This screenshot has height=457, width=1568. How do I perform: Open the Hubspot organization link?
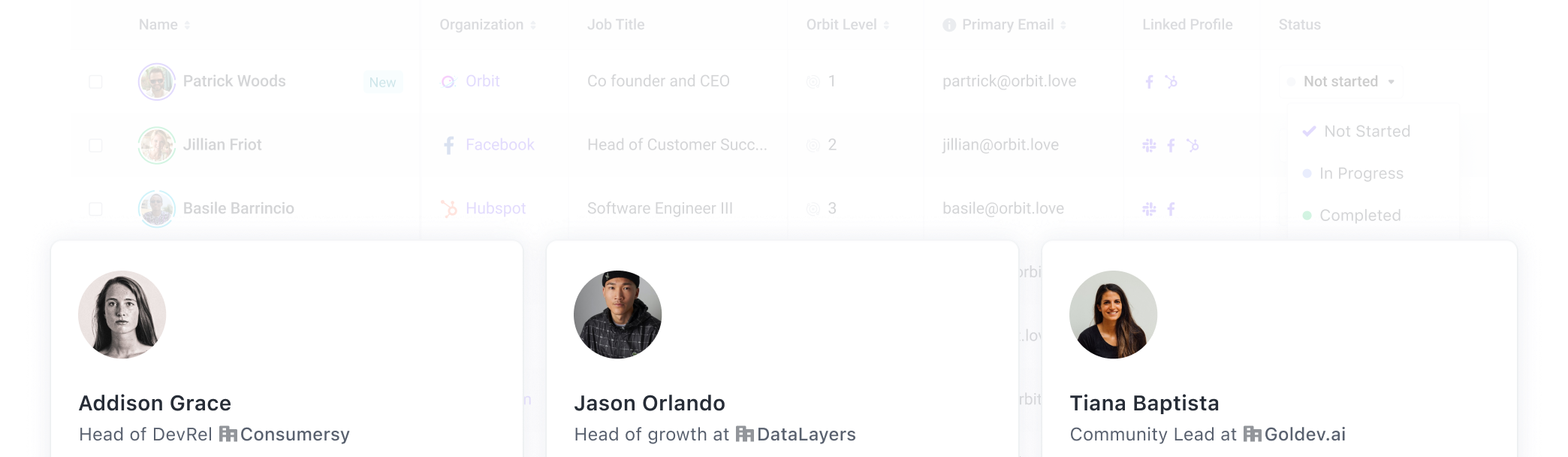click(x=495, y=209)
